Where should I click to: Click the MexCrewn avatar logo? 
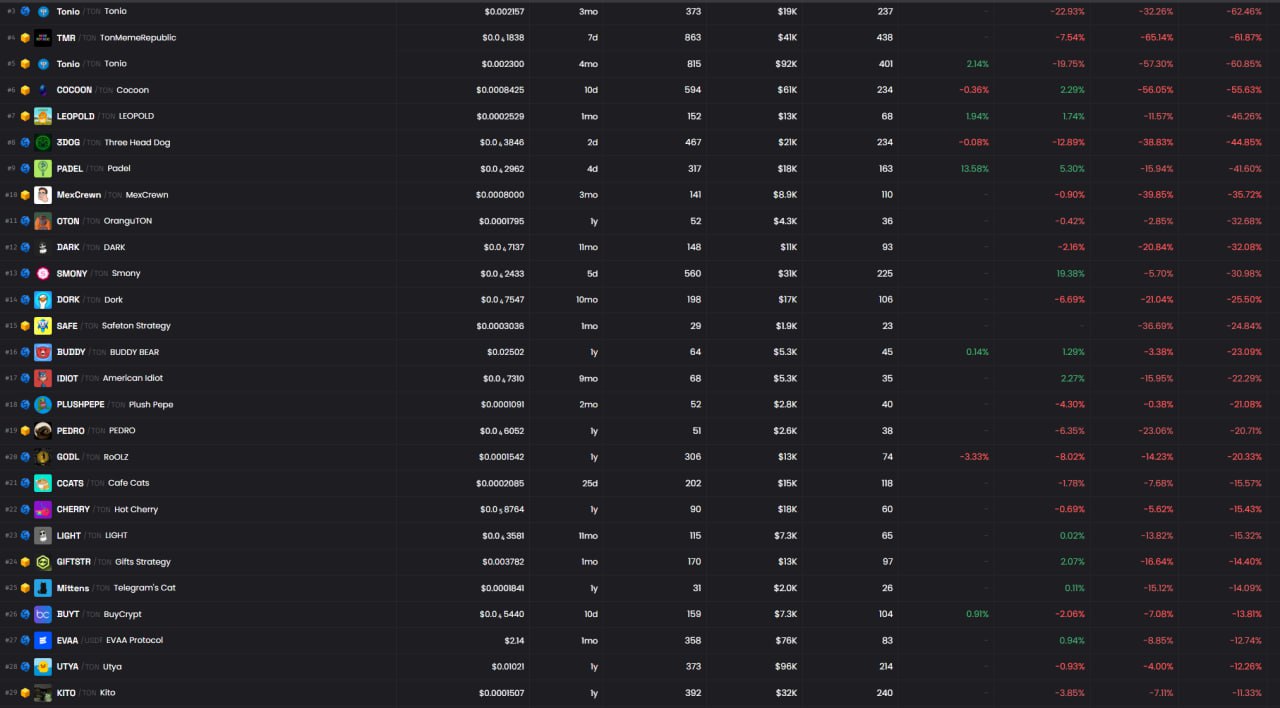[43, 195]
